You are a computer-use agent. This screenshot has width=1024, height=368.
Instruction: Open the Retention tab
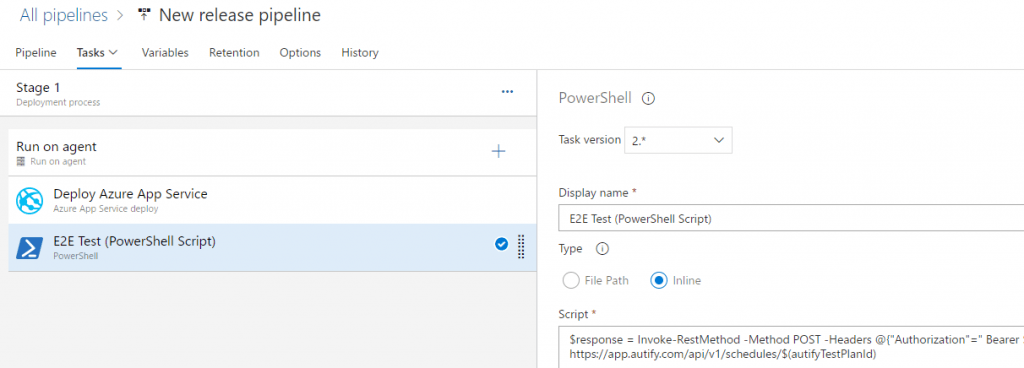[x=234, y=53]
